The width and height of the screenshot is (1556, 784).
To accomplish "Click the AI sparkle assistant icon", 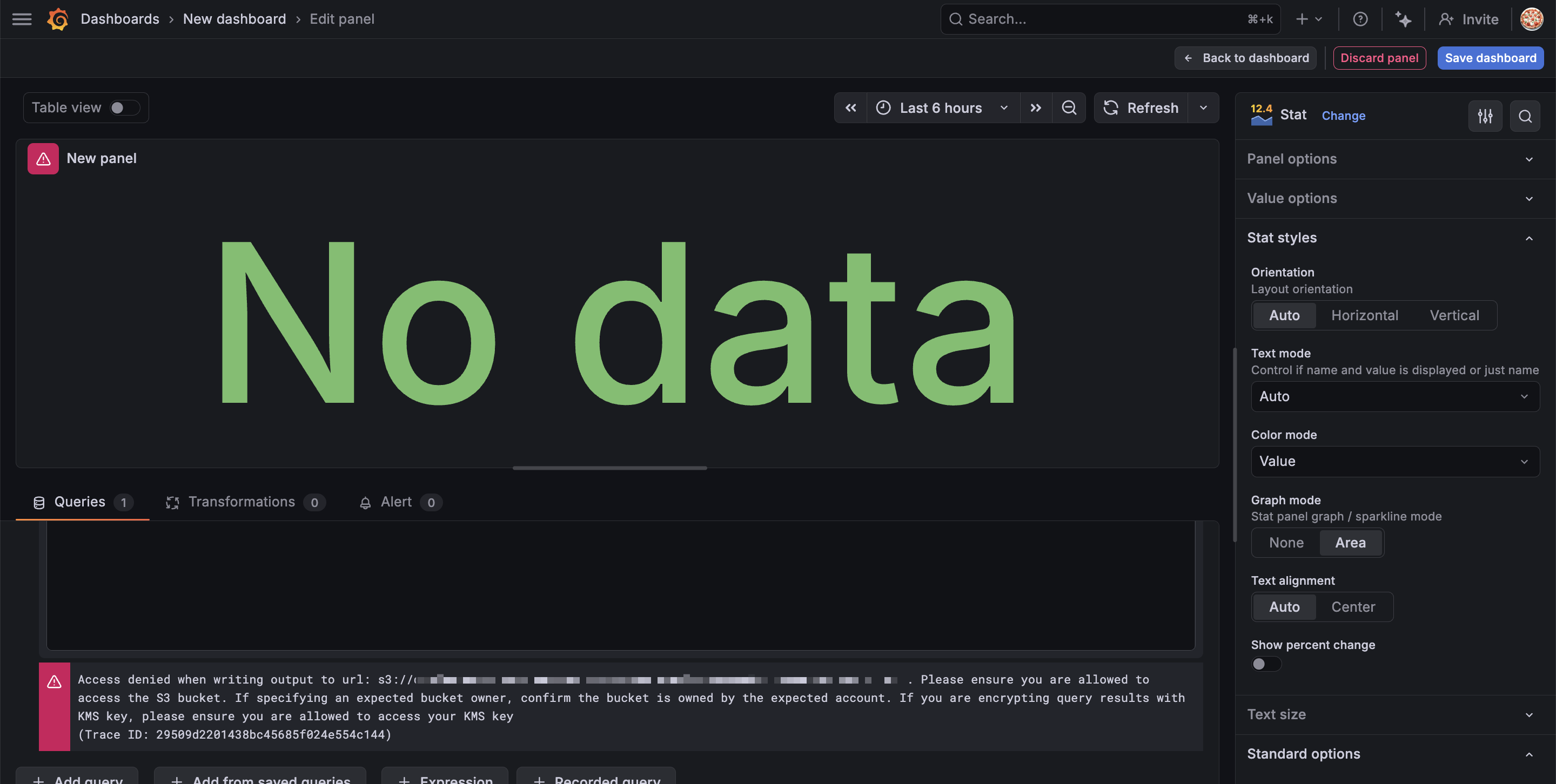I will pyautogui.click(x=1403, y=19).
